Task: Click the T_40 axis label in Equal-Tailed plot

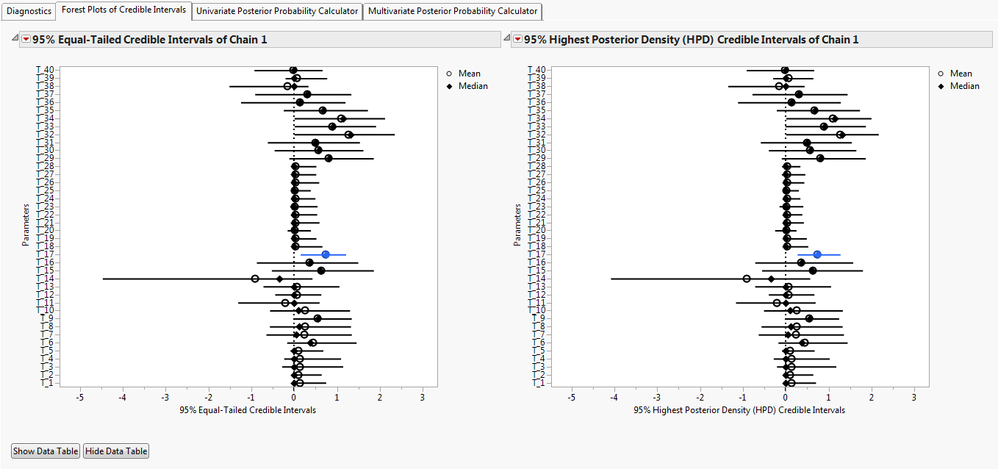Action: (48, 69)
